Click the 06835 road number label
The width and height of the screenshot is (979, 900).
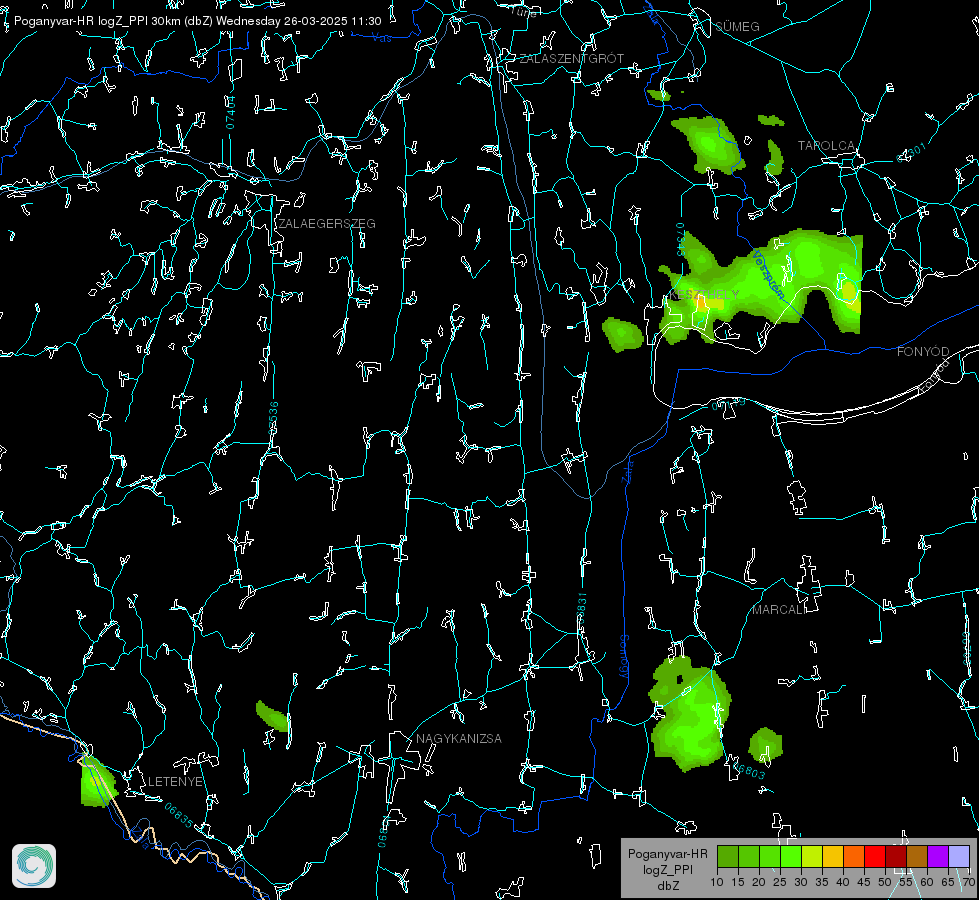tap(179, 816)
